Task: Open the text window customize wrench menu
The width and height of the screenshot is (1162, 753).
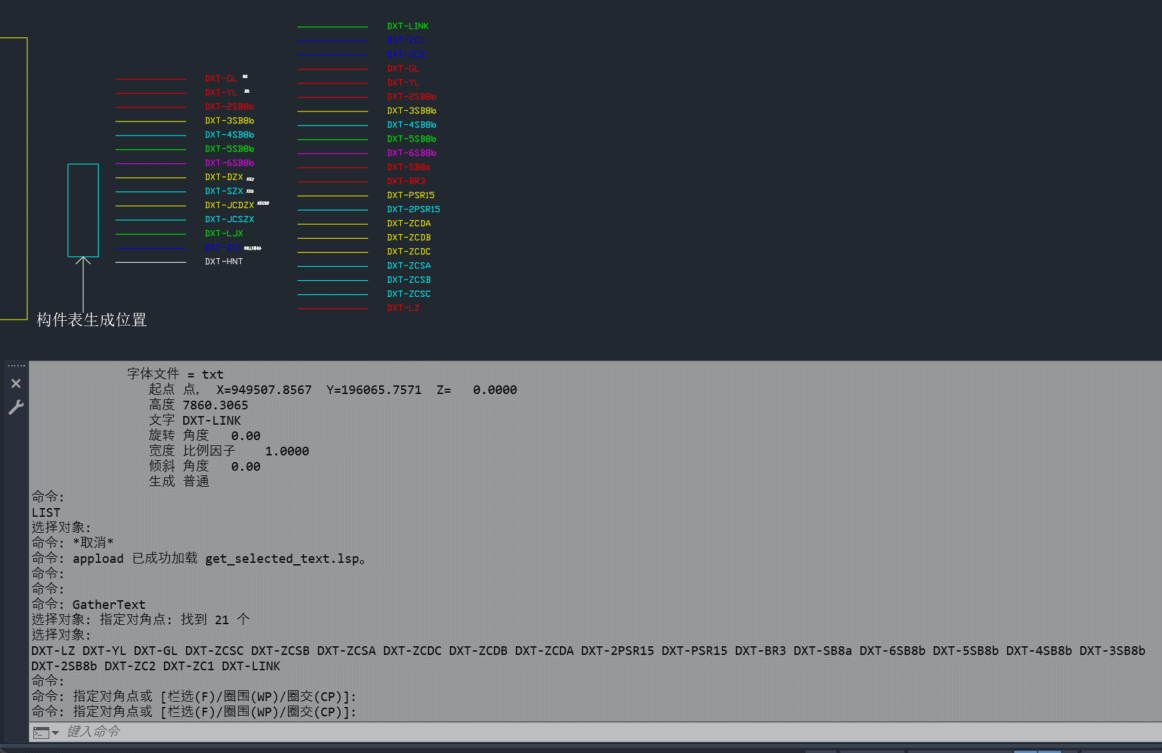Action: [16, 406]
